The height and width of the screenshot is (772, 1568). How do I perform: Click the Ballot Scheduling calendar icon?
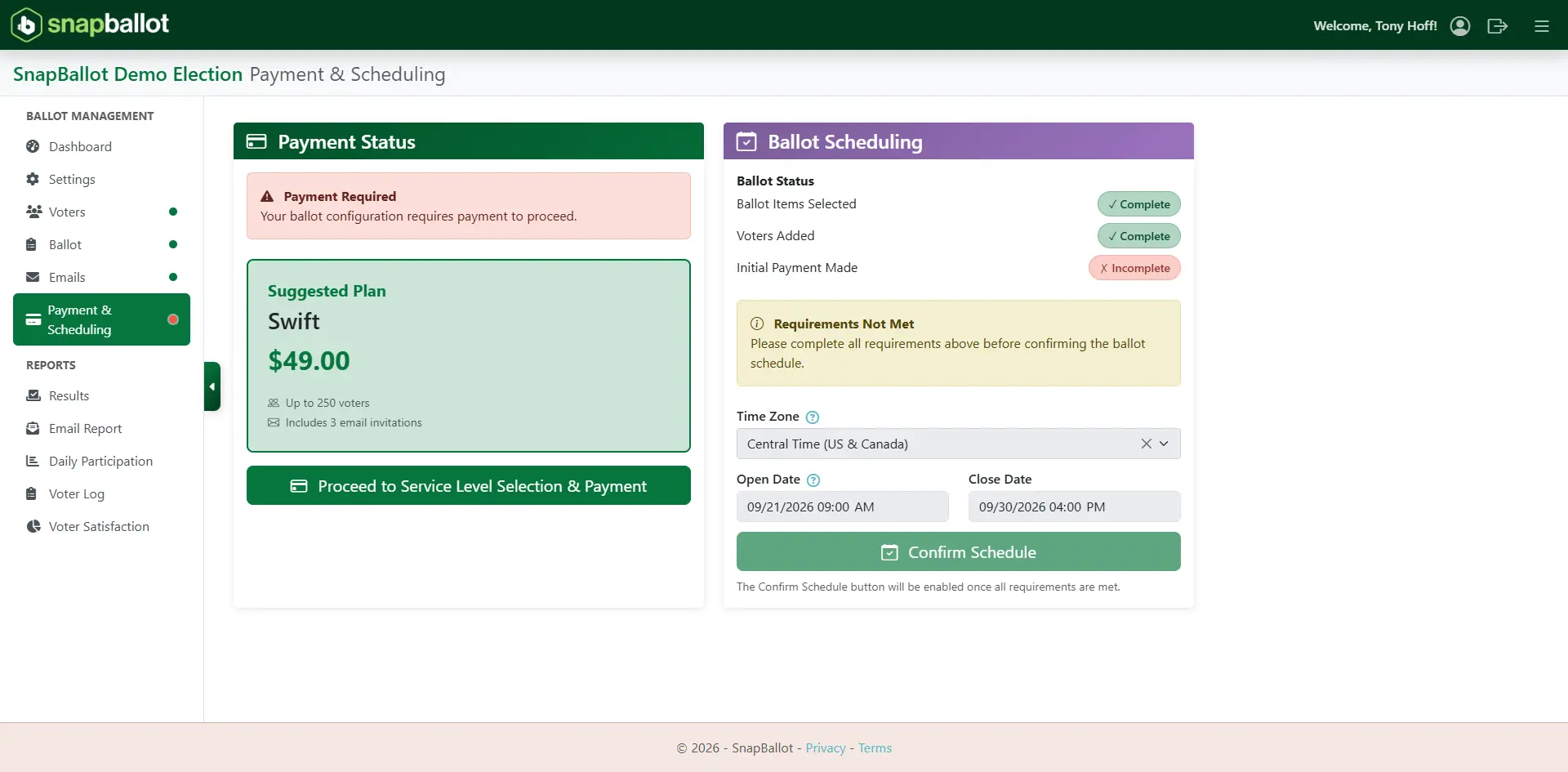(746, 142)
